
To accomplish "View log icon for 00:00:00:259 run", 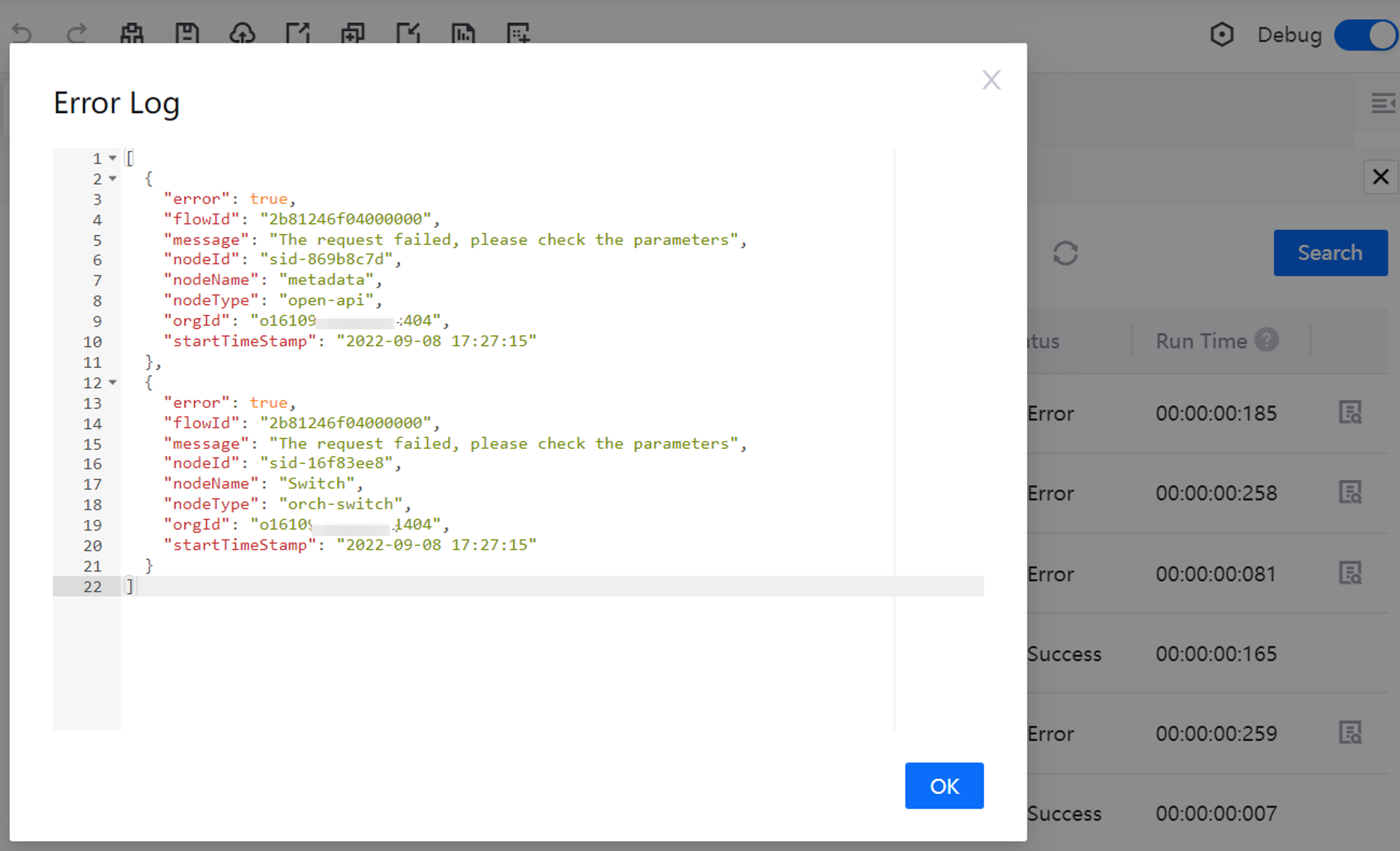I will (1350, 733).
